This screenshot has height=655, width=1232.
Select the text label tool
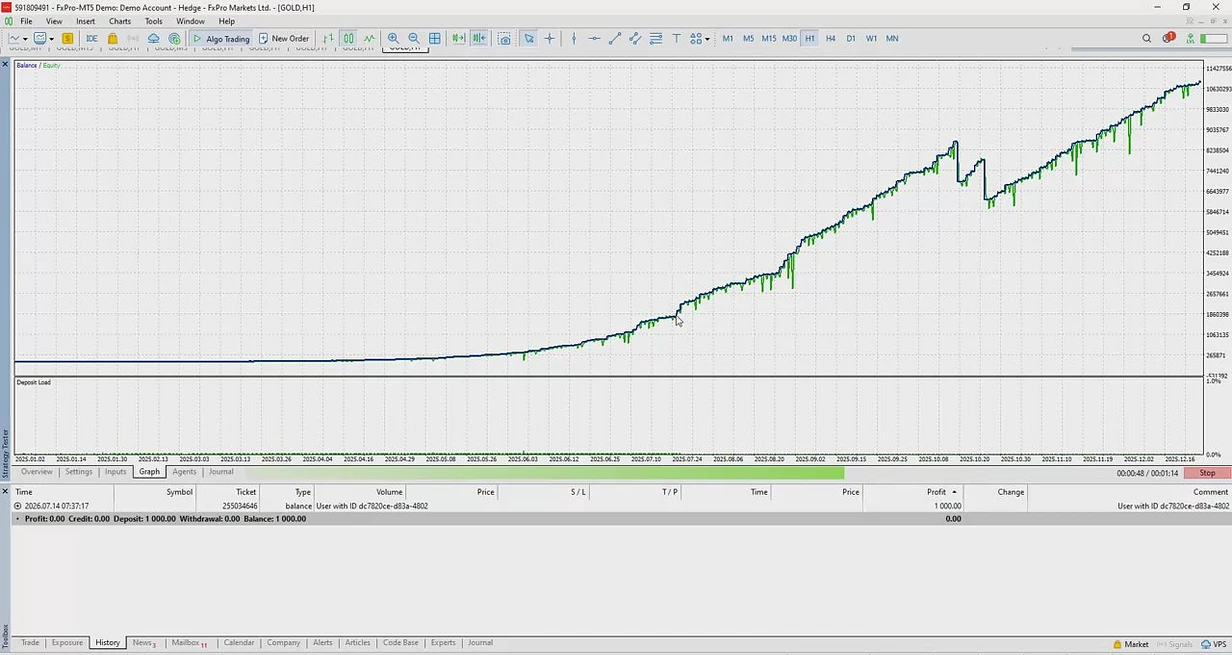click(x=676, y=39)
